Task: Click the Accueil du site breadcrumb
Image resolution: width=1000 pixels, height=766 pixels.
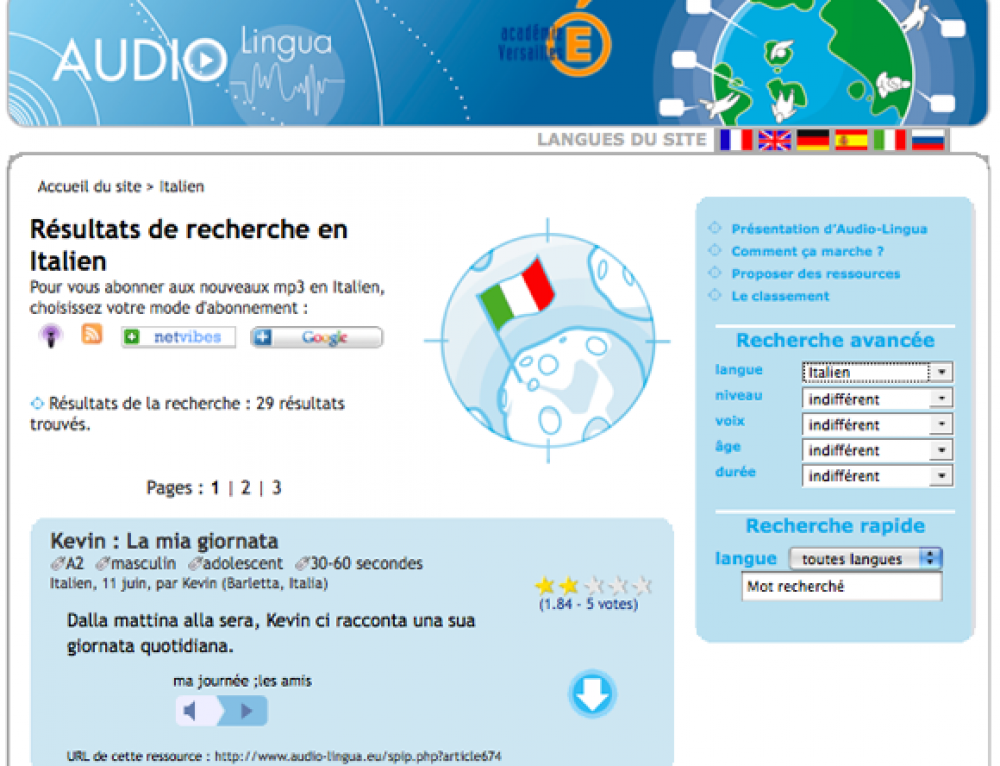Action: [x=90, y=187]
